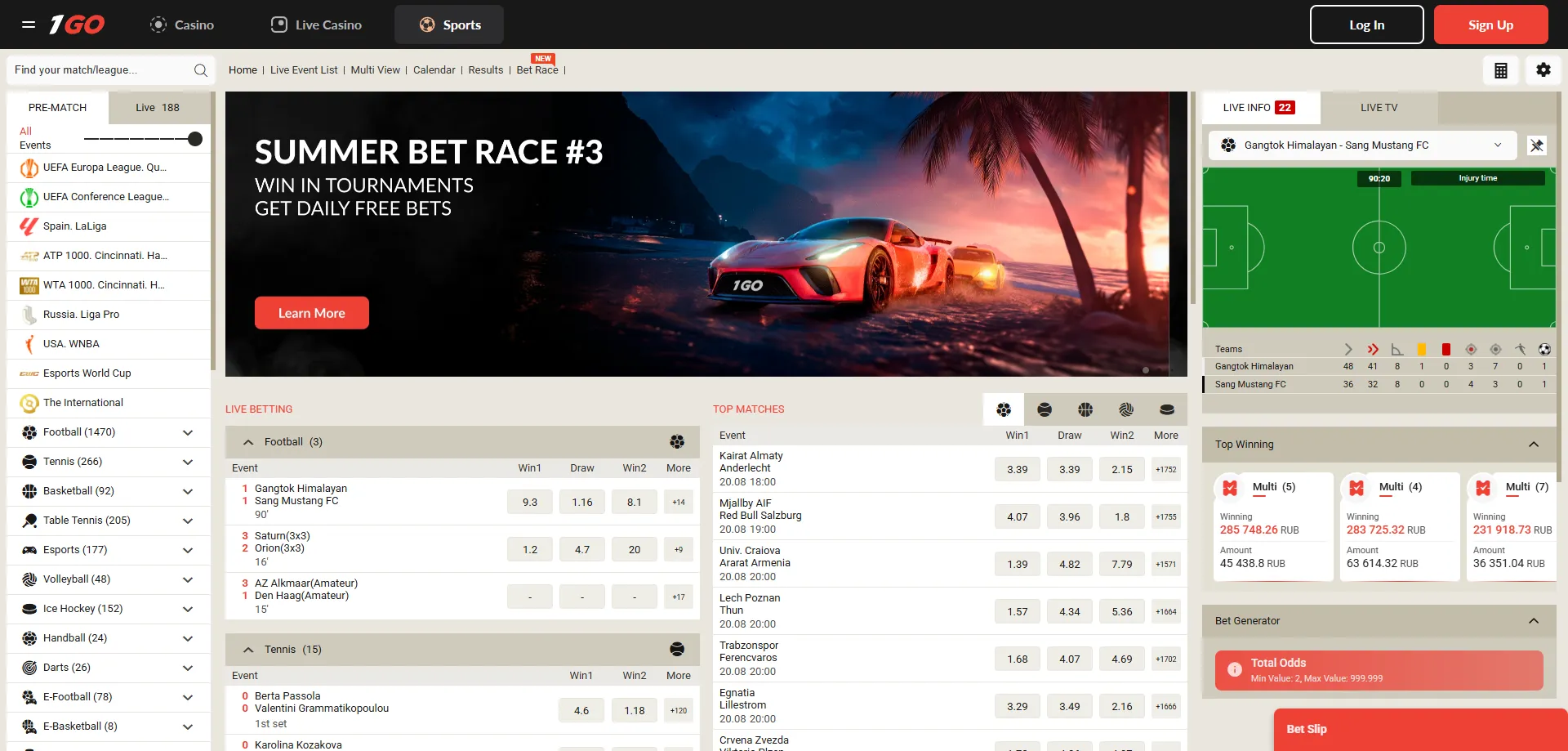Select tennis filter in Top Matches
Image resolution: width=1568 pixels, height=751 pixels.
point(1045,409)
